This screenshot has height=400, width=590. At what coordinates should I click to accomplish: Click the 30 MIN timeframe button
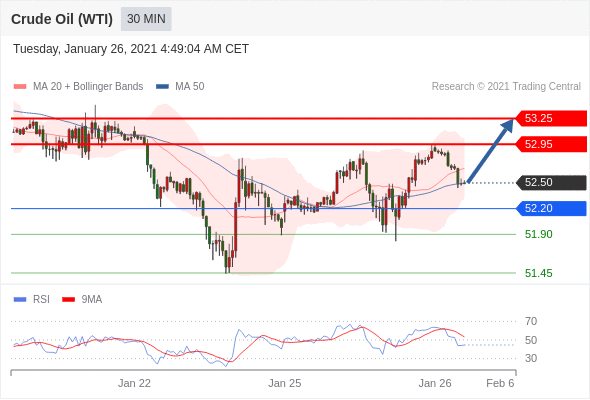[146, 19]
